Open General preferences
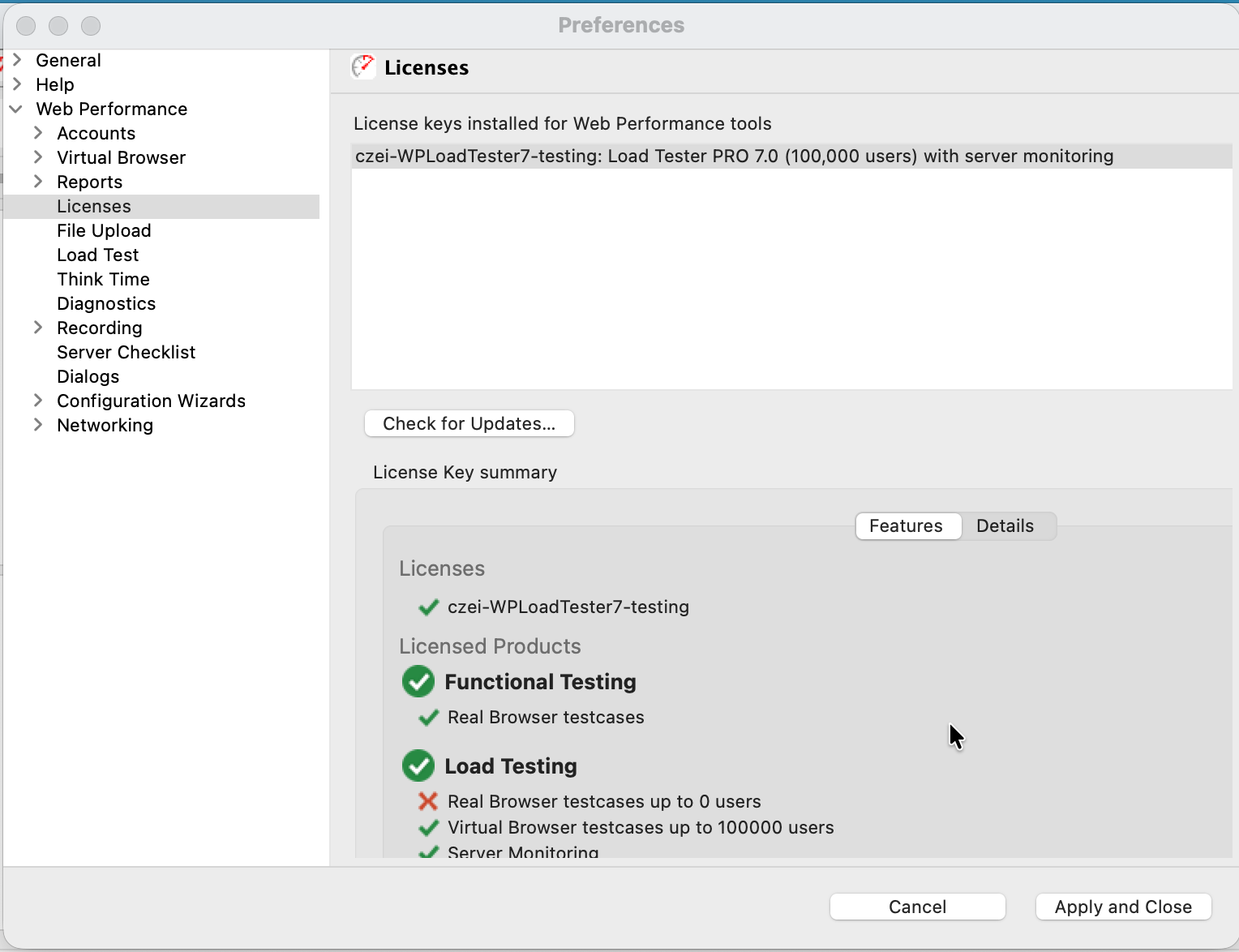 coord(68,60)
